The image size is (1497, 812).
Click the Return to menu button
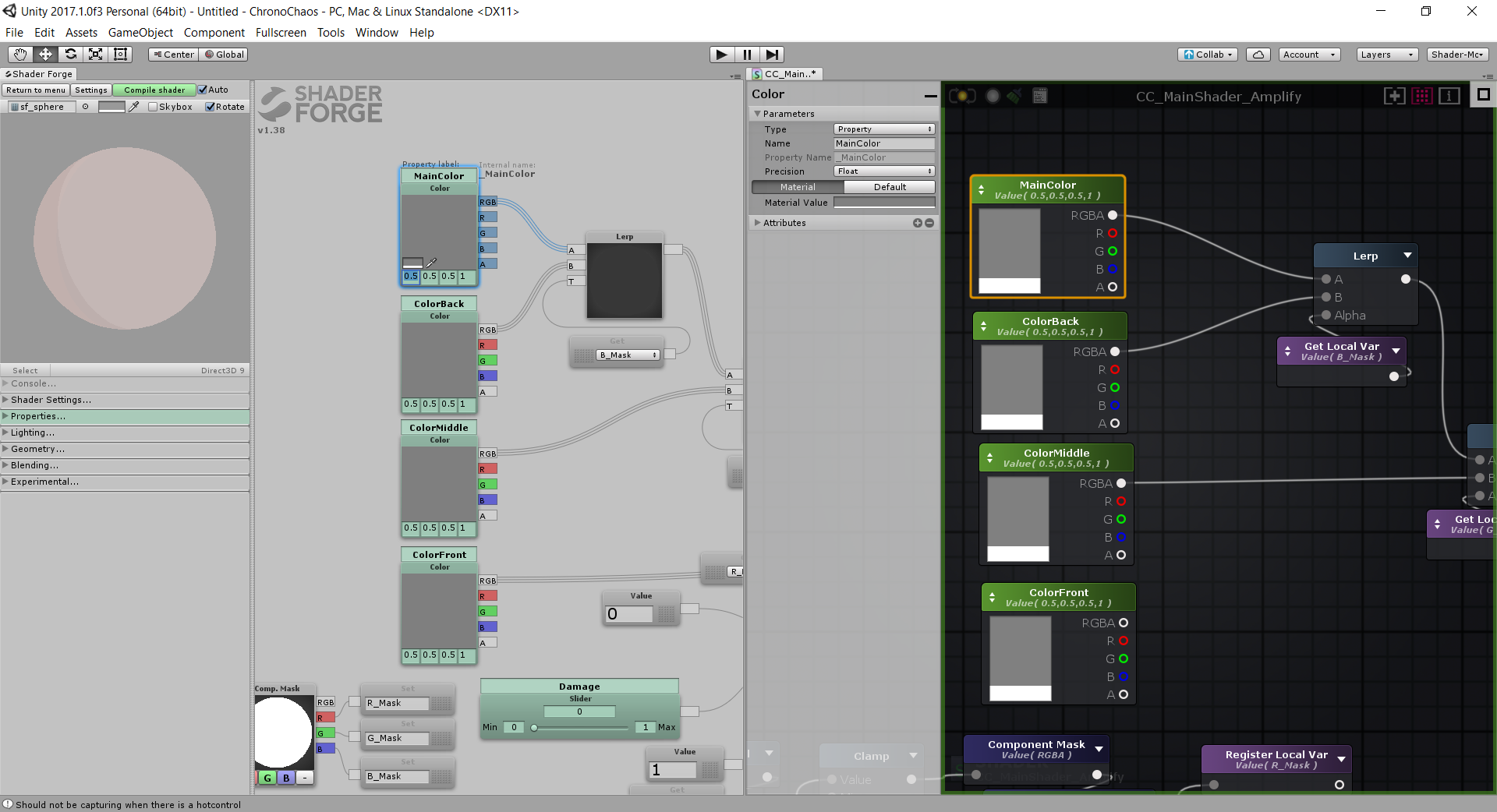36,90
